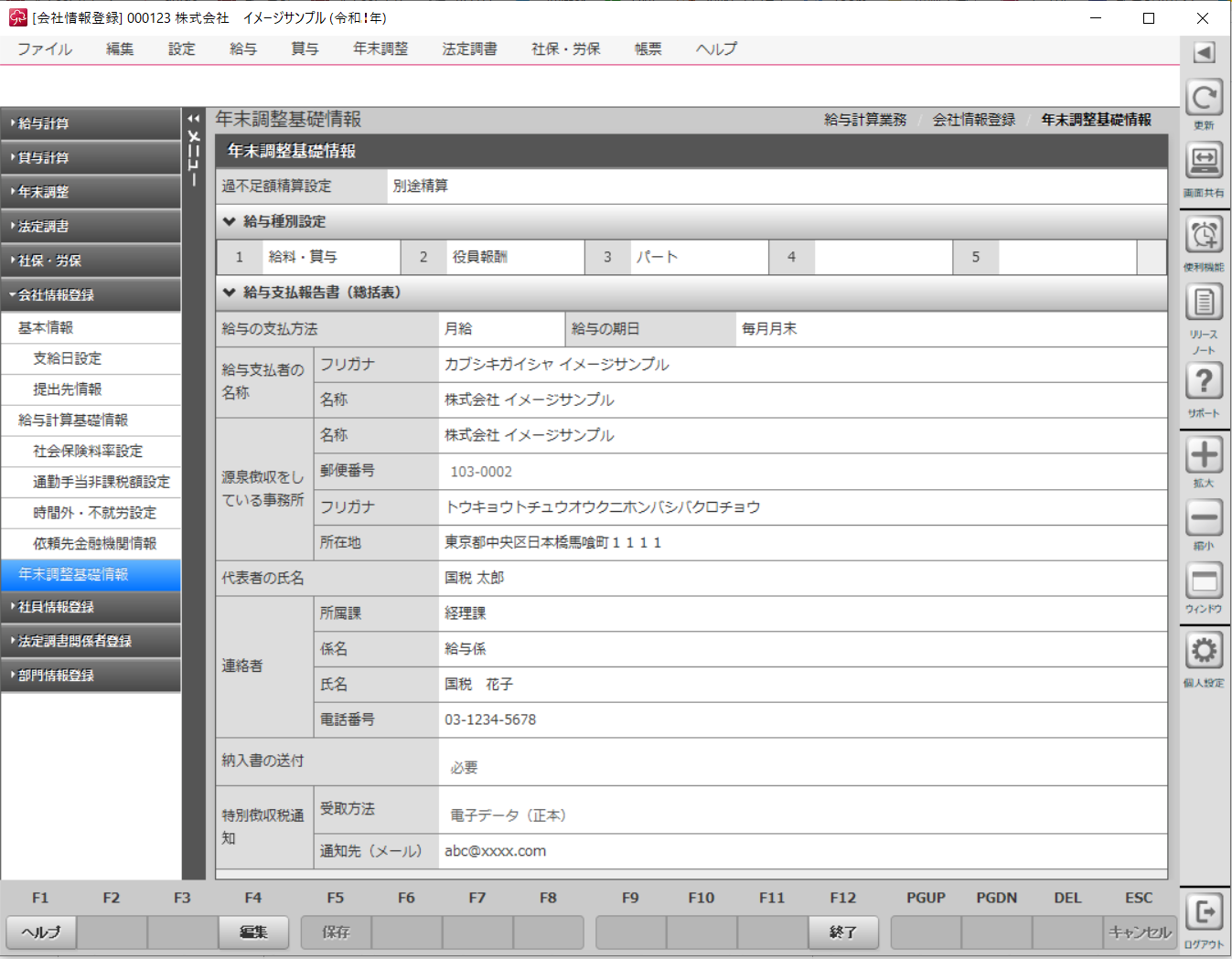The height and width of the screenshot is (959, 1232).
Task: Select 通勤手当非課税額設定 in the sidebar
Action: pos(91,482)
